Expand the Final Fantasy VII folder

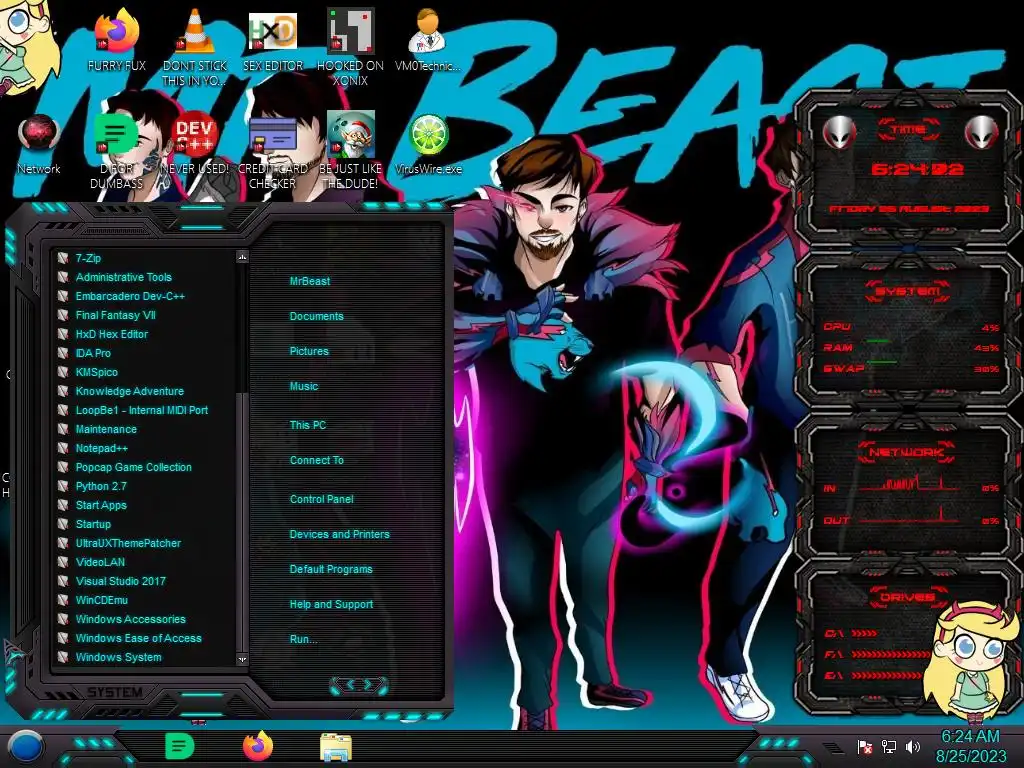pos(116,315)
